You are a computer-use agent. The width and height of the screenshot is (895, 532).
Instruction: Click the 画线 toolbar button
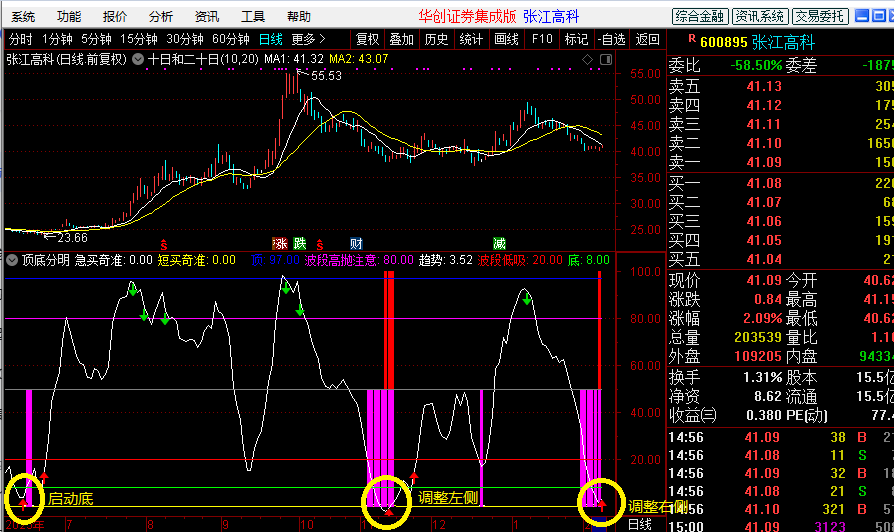[506, 39]
